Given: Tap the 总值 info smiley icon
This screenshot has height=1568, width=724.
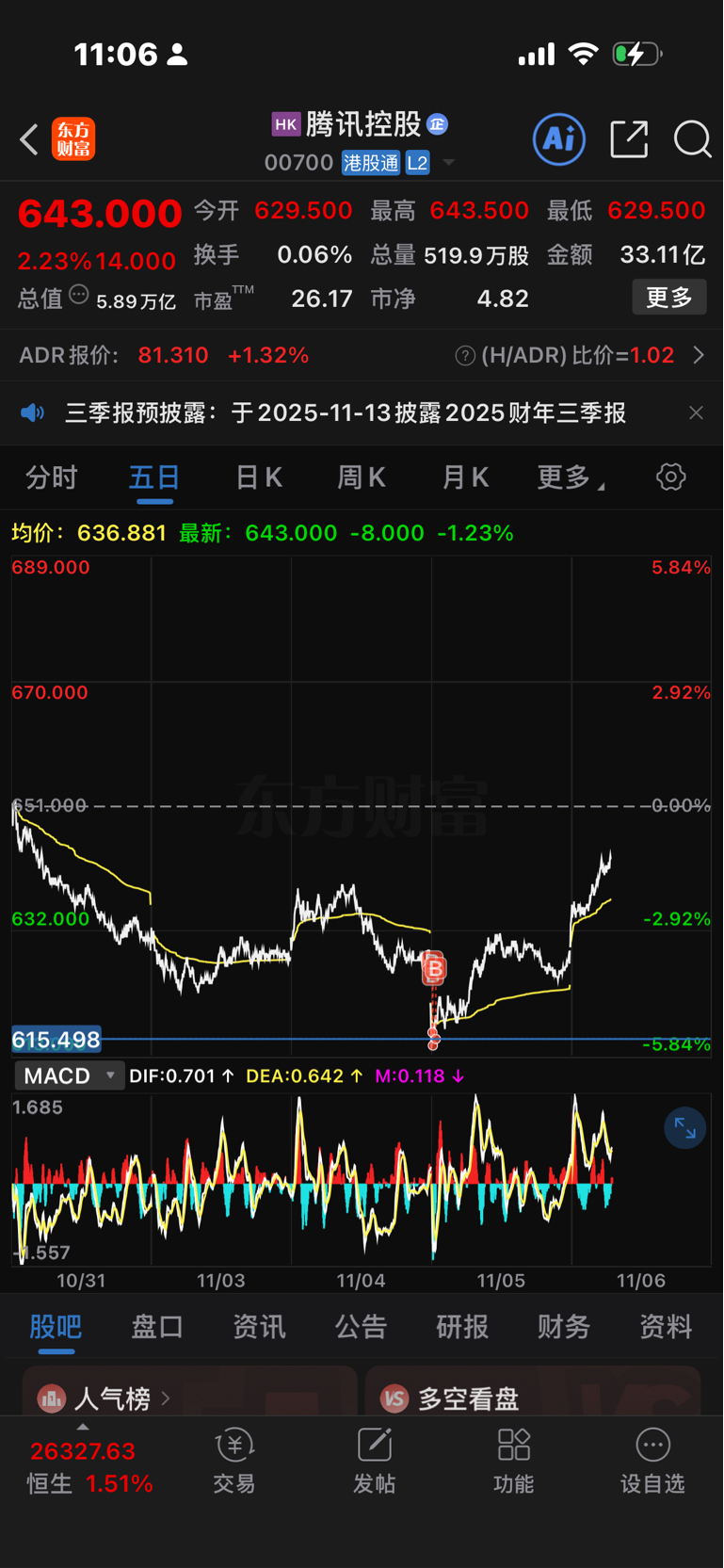Looking at the screenshot, I should click(x=79, y=296).
